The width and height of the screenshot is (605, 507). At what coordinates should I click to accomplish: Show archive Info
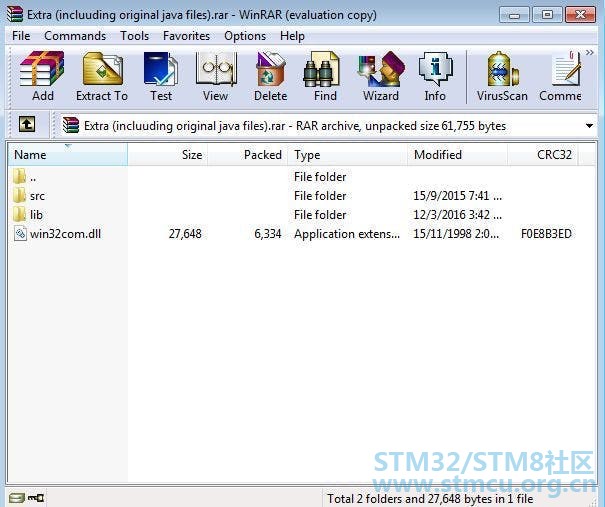point(435,69)
